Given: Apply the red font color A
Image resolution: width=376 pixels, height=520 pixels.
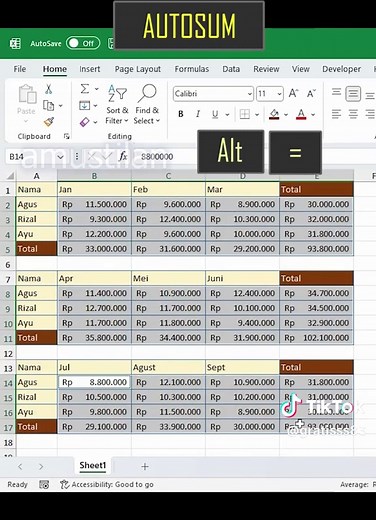Looking at the screenshot, I should tap(301, 114).
